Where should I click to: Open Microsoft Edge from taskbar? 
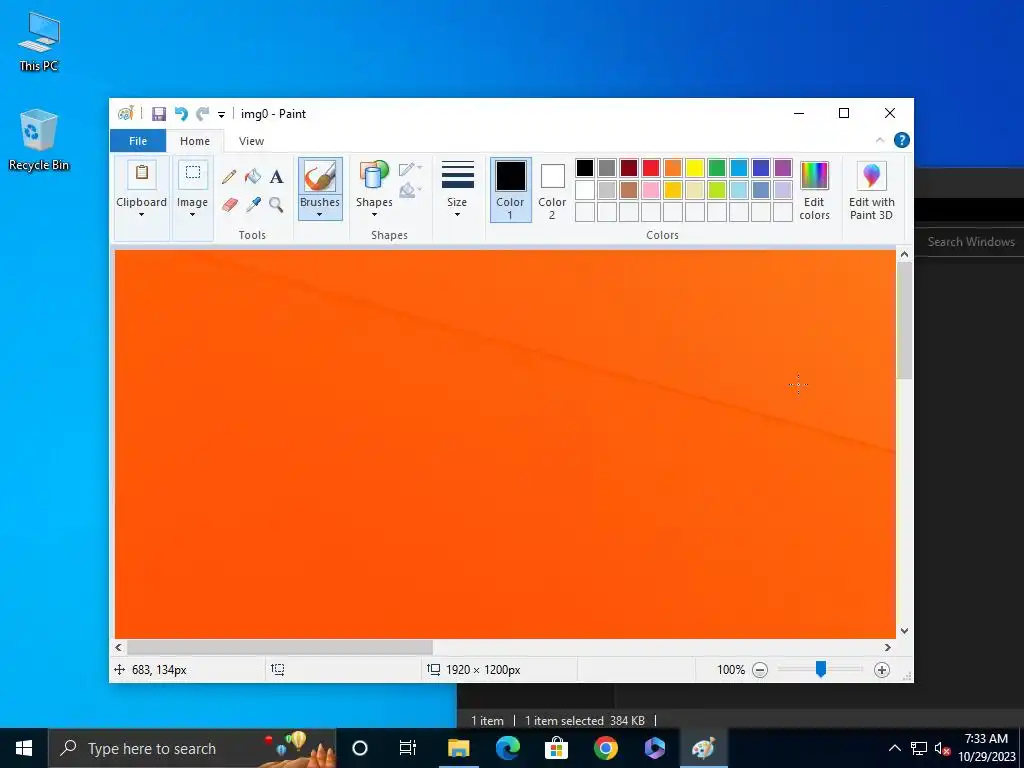[507, 748]
